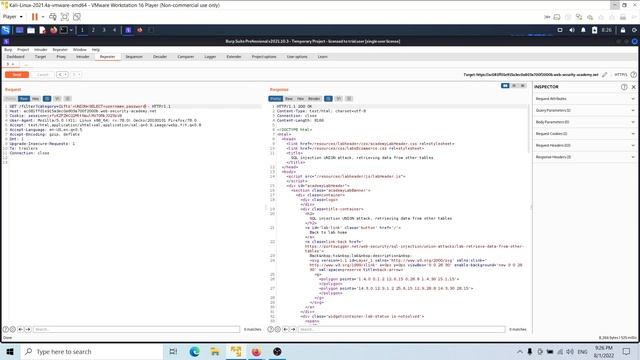
Task: Click VMware send Ctrl+Alt+Del icon
Action: click(x=53, y=17)
